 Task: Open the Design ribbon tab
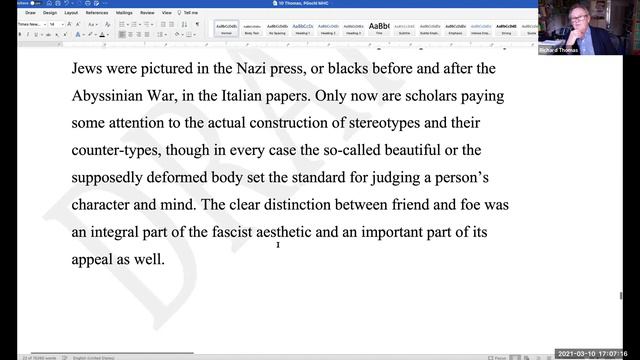click(x=50, y=13)
